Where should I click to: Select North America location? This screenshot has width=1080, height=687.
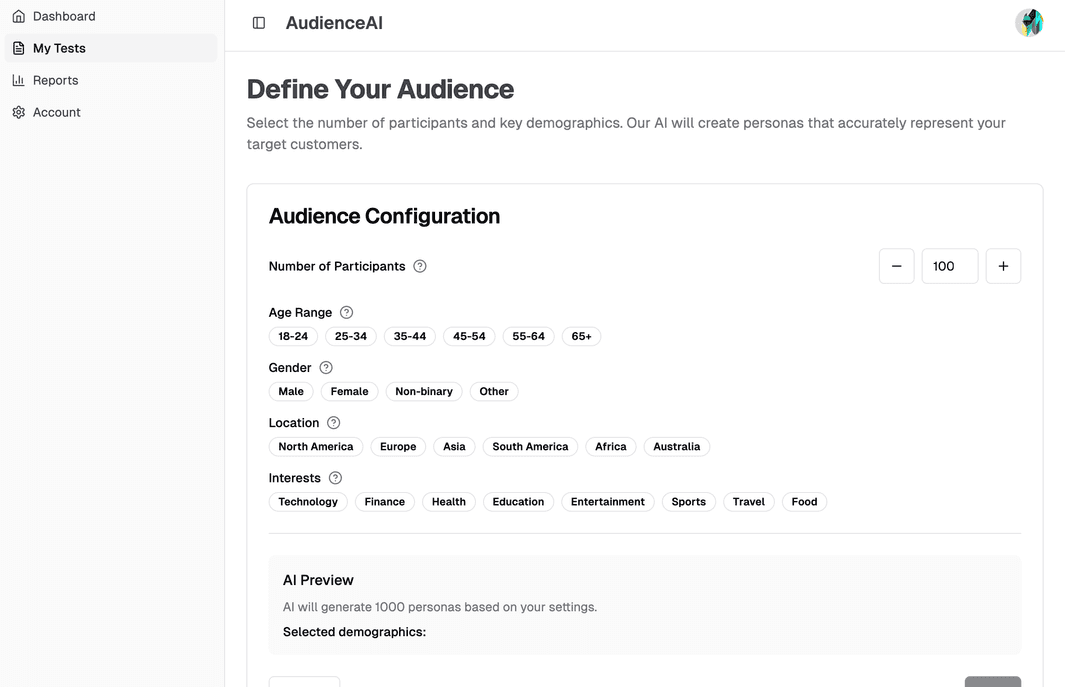315,447
